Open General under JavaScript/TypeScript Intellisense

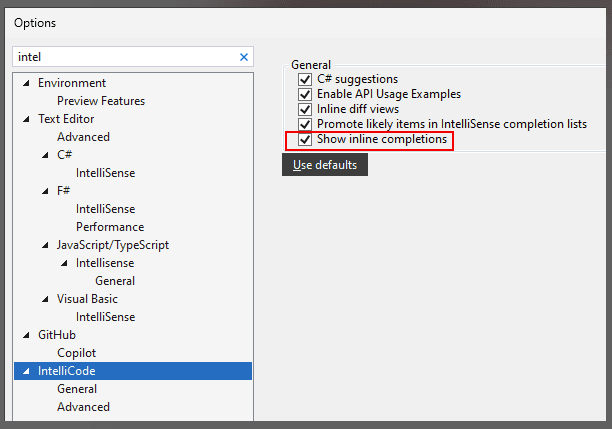coord(115,281)
